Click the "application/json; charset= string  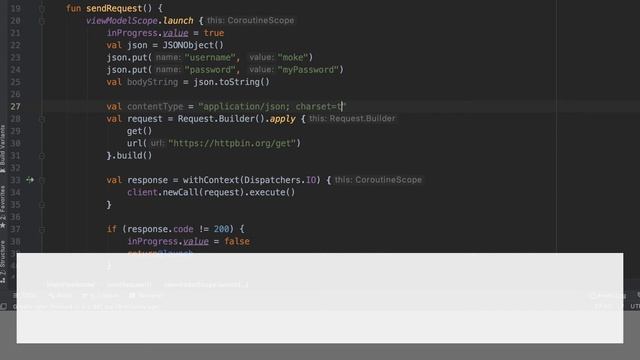[x=272, y=107]
